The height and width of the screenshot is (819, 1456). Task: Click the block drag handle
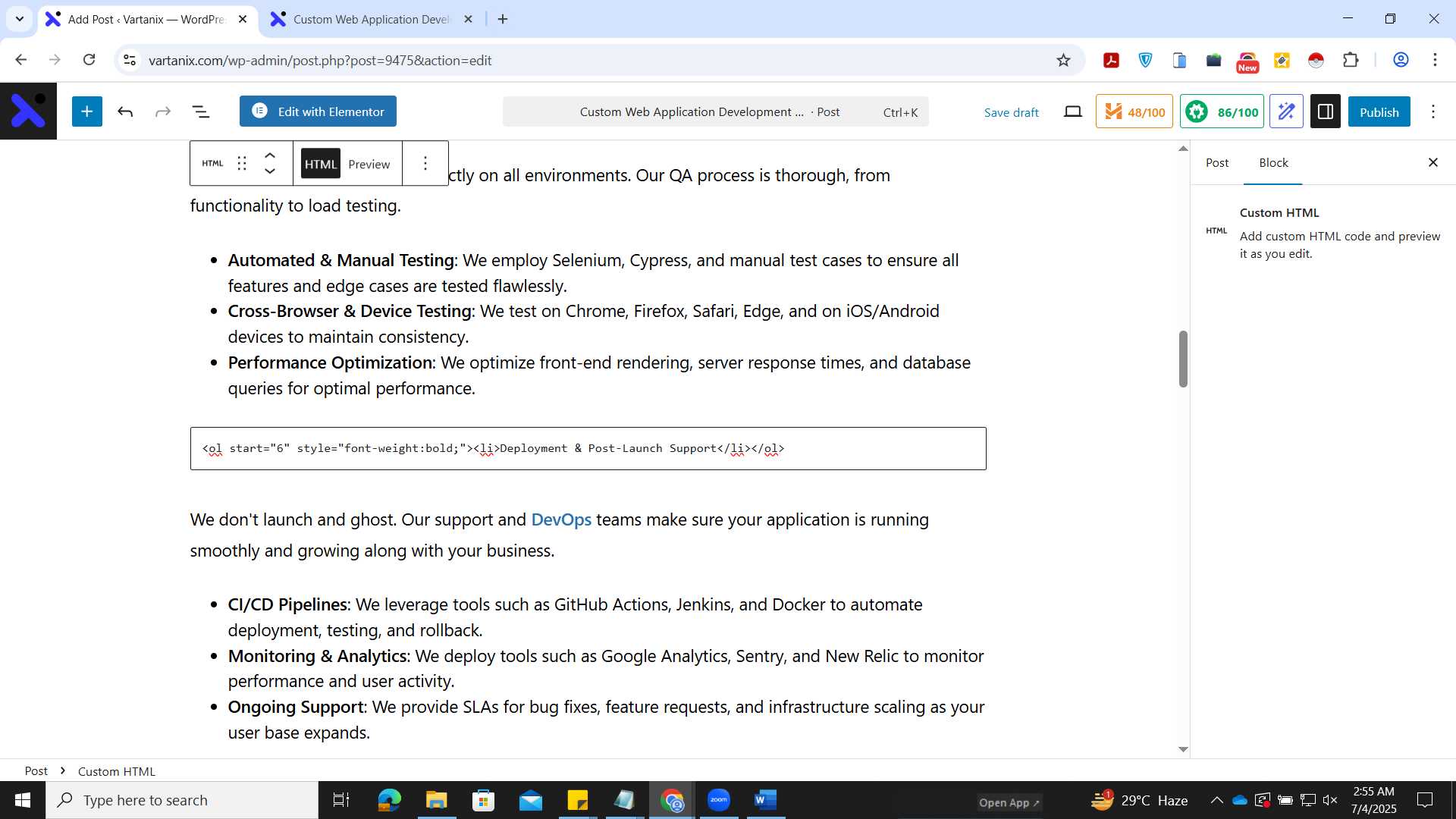(242, 163)
